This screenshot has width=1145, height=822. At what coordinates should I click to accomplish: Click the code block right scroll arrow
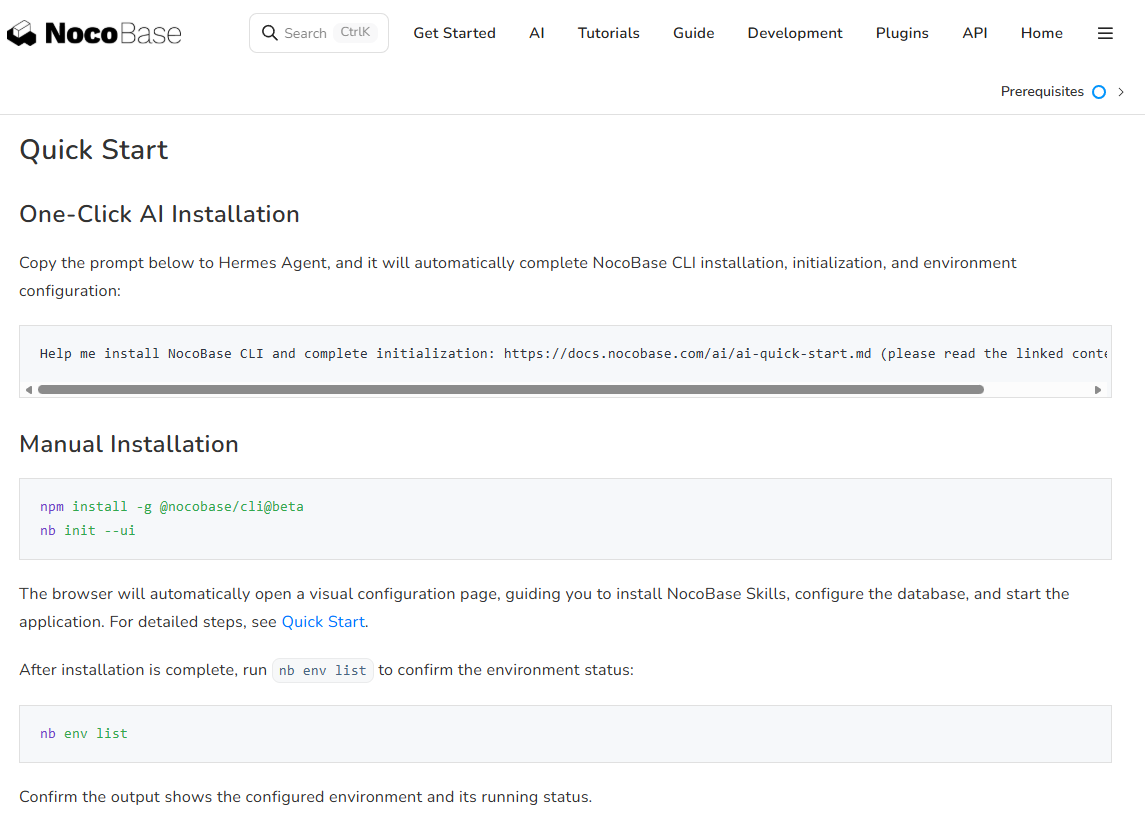click(1098, 390)
